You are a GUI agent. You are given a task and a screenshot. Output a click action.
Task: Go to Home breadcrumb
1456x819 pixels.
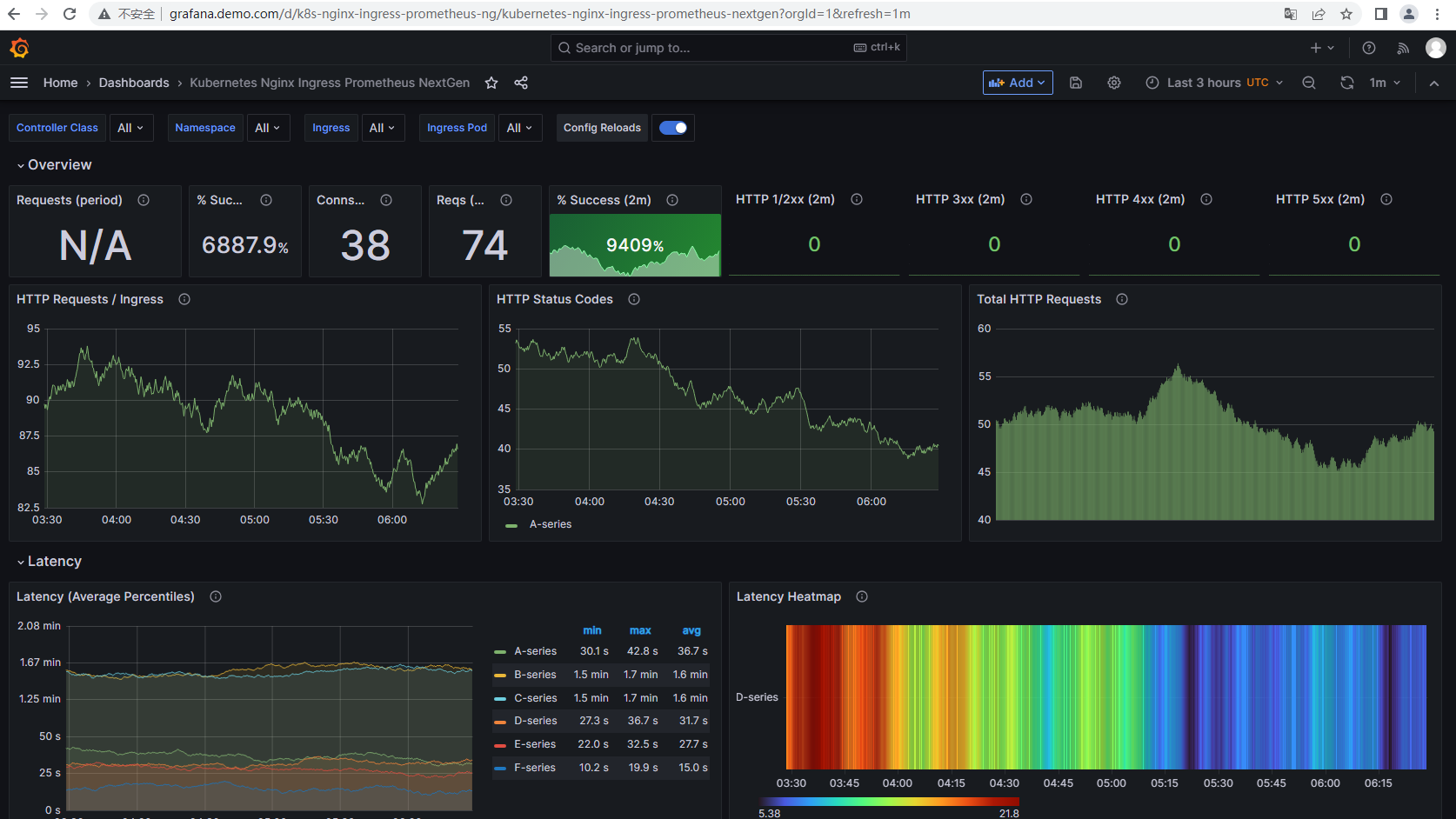[61, 83]
